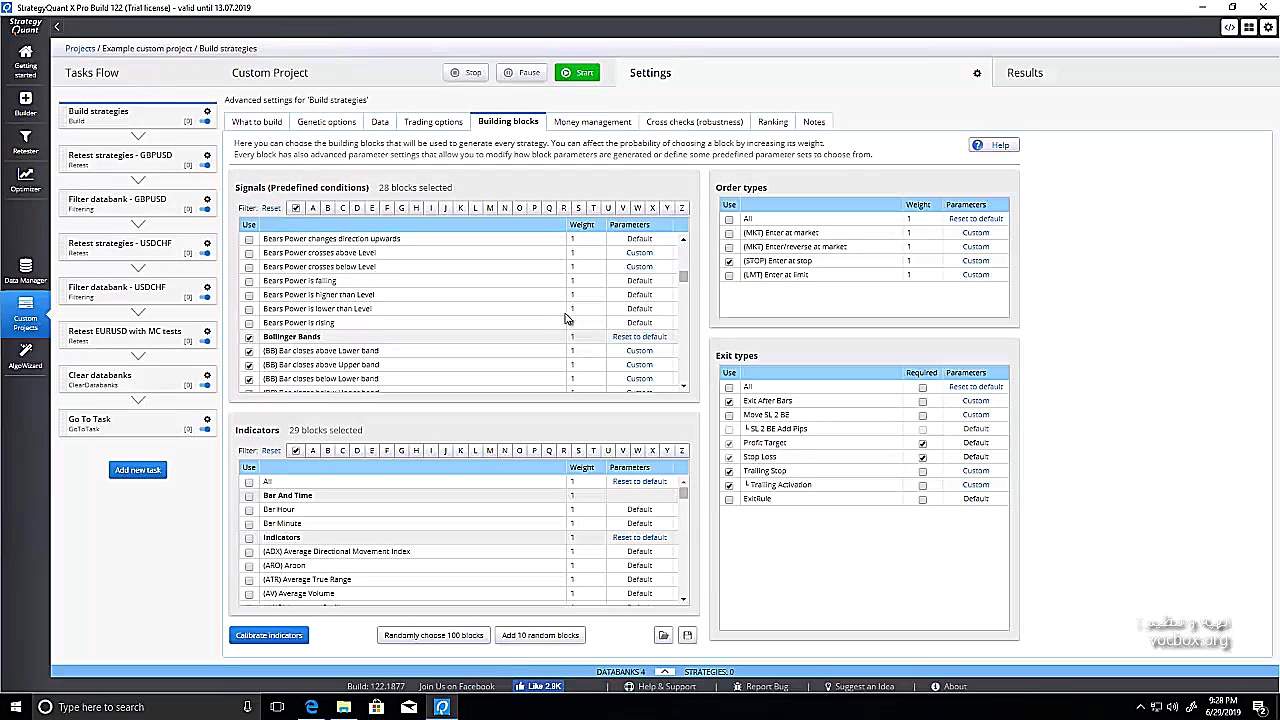The width and height of the screenshot is (1280, 720).
Task: Toggle the Retest EURUSD with MC tests switch
Action: point(205,342)
